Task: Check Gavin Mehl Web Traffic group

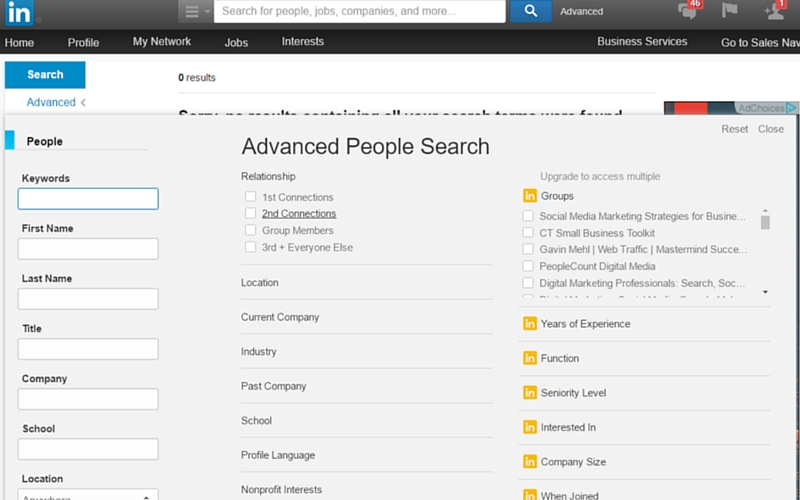Action: pos(528,249)
